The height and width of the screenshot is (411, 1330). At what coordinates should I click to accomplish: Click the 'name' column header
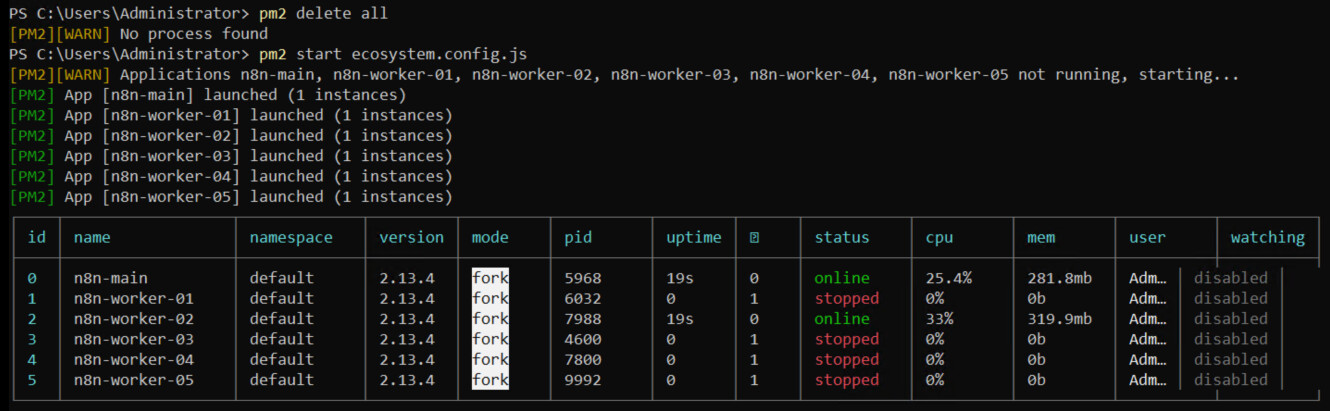(92, 238)
